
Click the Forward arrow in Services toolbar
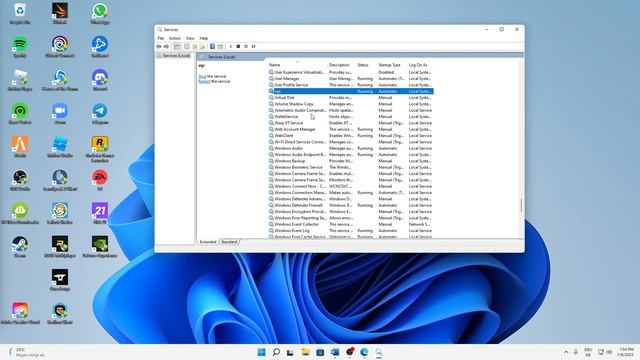point(166,47)
